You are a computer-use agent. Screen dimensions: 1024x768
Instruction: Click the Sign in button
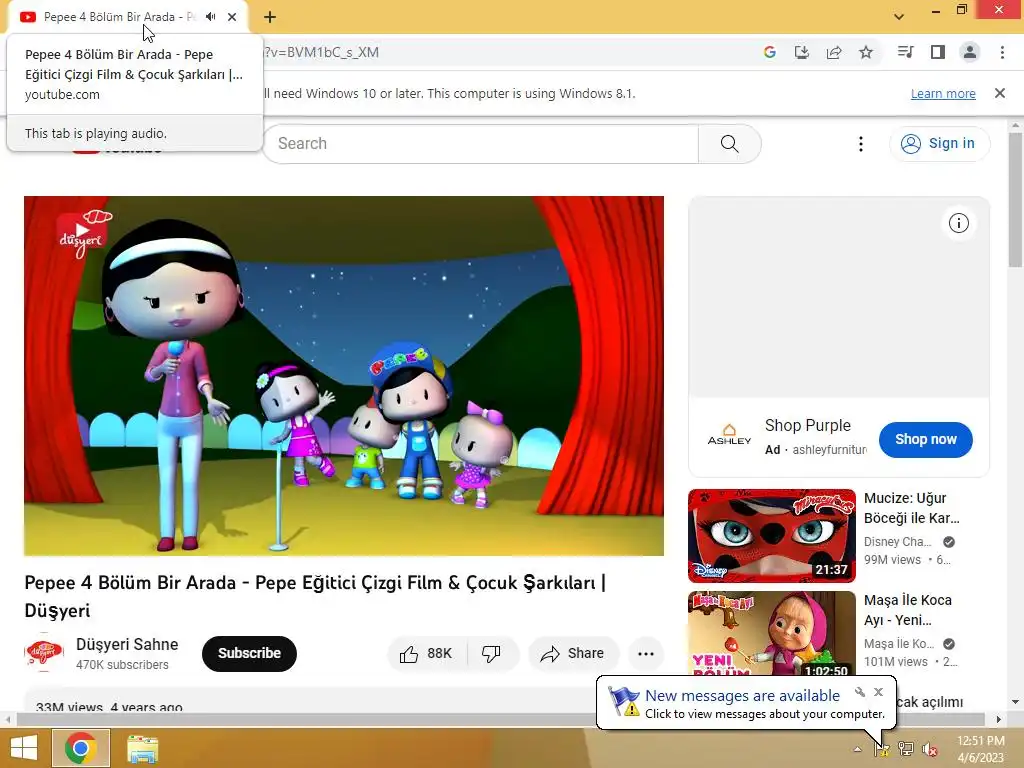click(x=939, y=144)
